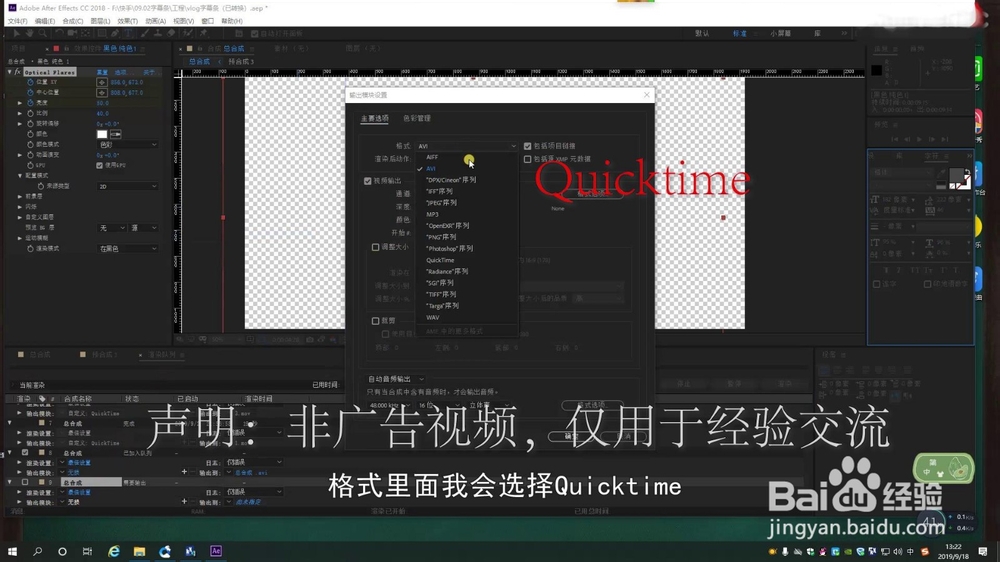Select the Zoom magnifier tool

click(x=42, y=33)
